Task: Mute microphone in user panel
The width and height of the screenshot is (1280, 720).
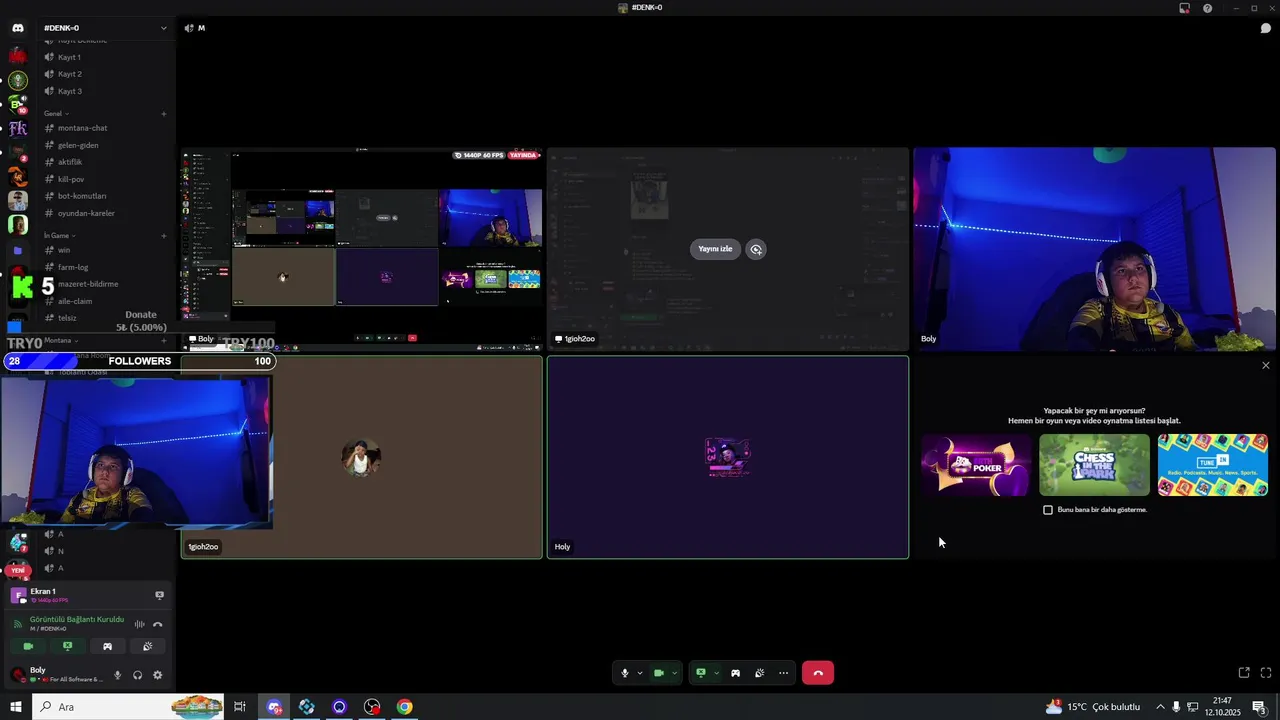Action: pos(117,675)
